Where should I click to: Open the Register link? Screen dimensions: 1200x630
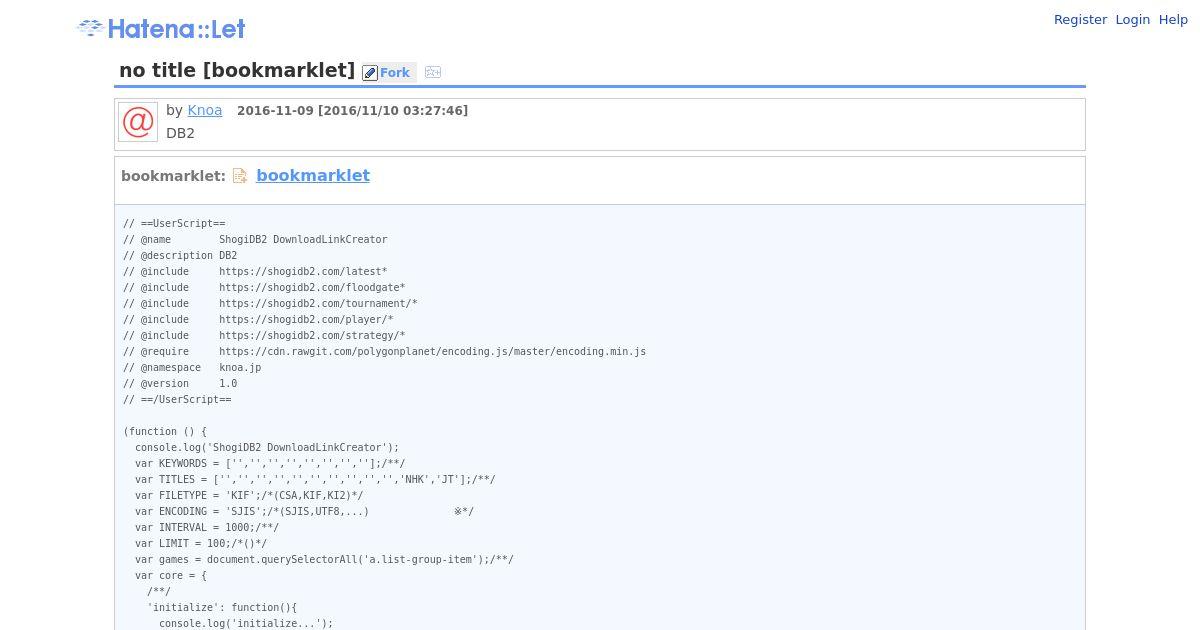click(1080, 20)
